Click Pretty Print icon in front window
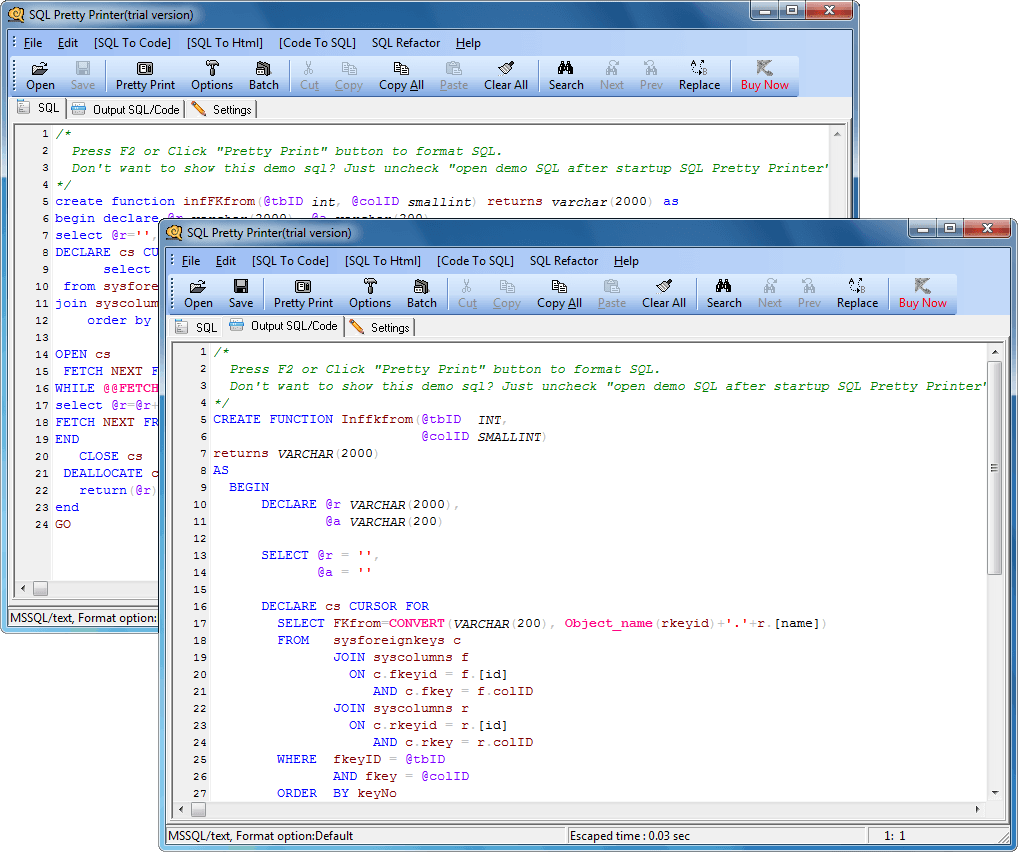The image size is (1018, 852). [x=303, y=294]
